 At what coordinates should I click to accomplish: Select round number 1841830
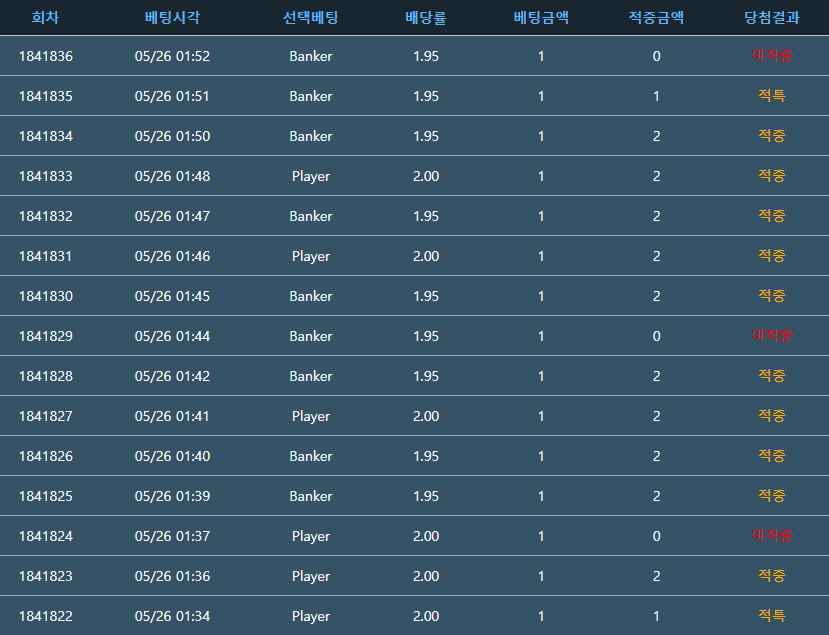45,296
